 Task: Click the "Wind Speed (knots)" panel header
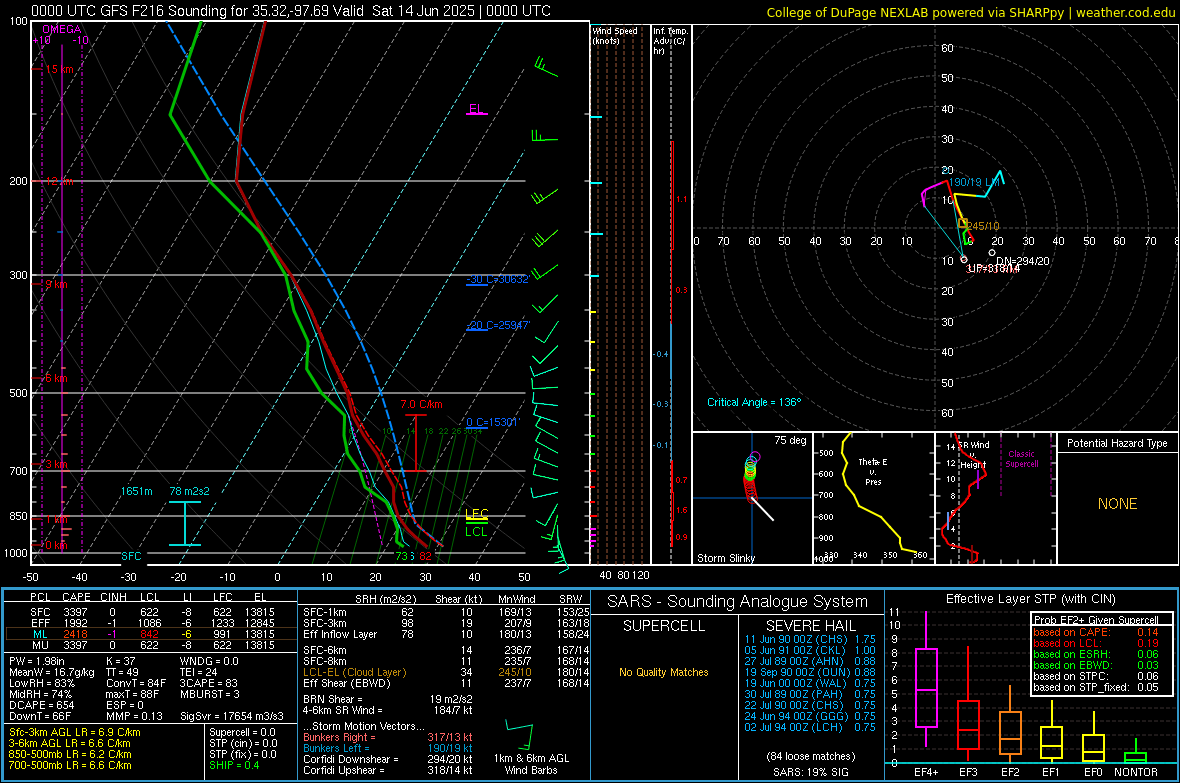click(615, 35)
